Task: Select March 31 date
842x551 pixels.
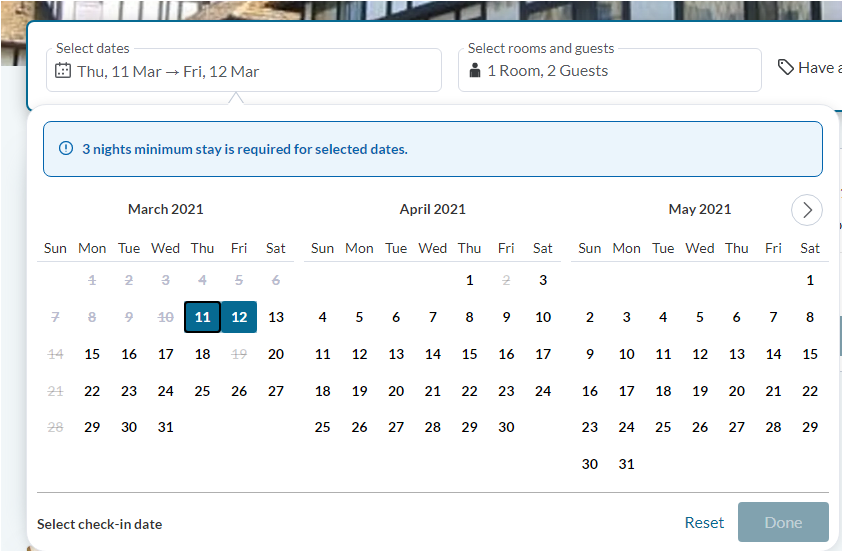Action: [165, 427]
